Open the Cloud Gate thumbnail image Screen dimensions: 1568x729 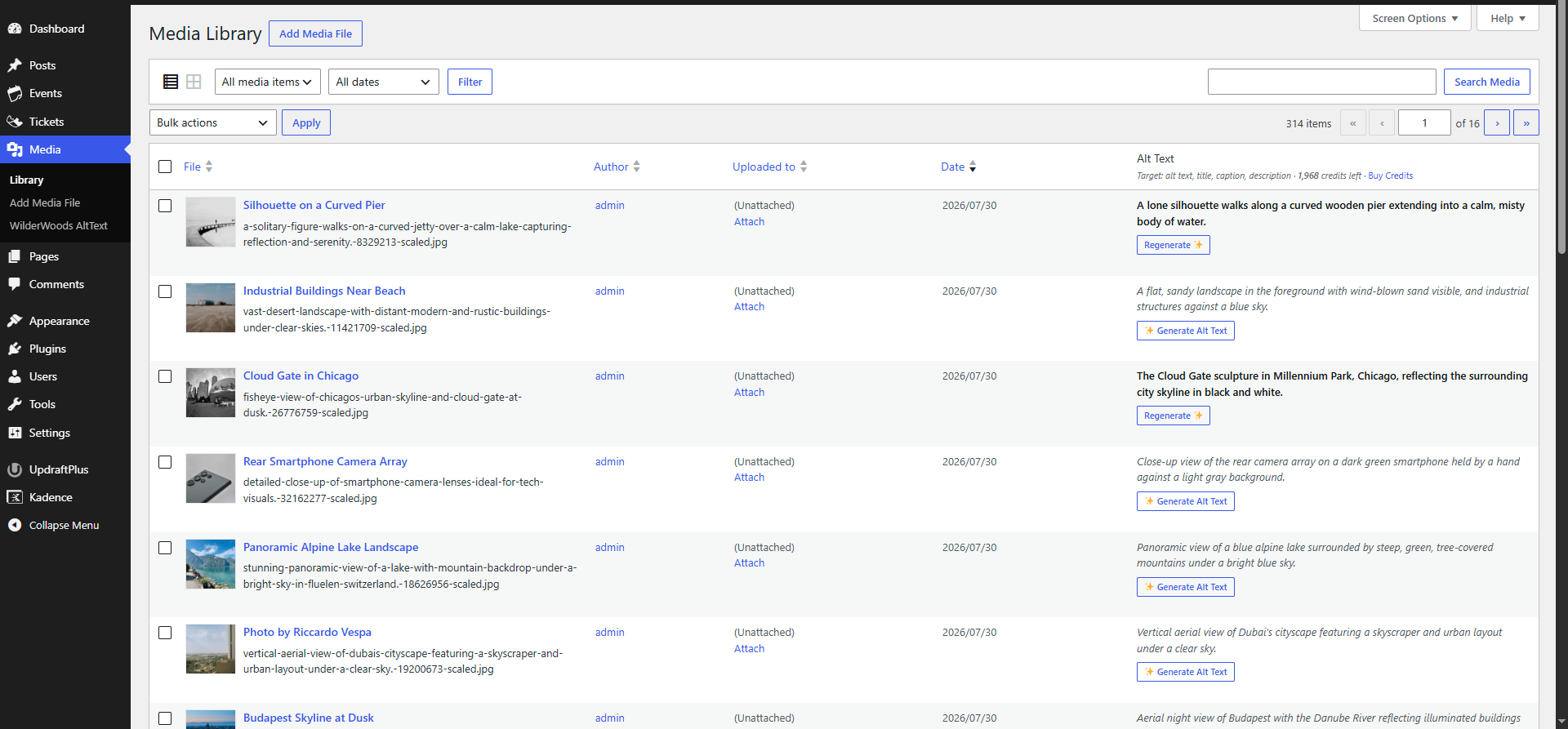(x=211, y=393)
